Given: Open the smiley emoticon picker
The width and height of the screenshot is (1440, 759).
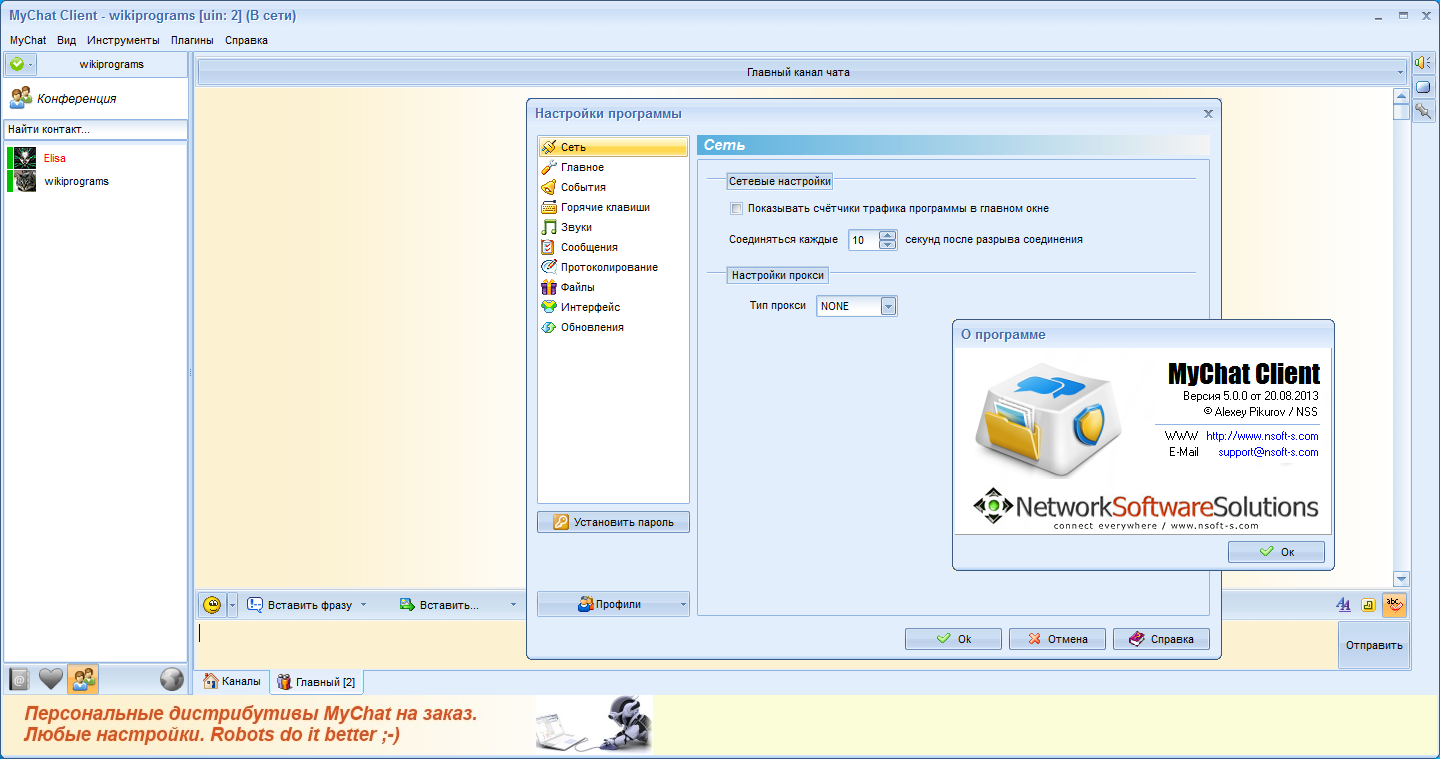Looking at the screenshot, I should click(x=211, y=604).
